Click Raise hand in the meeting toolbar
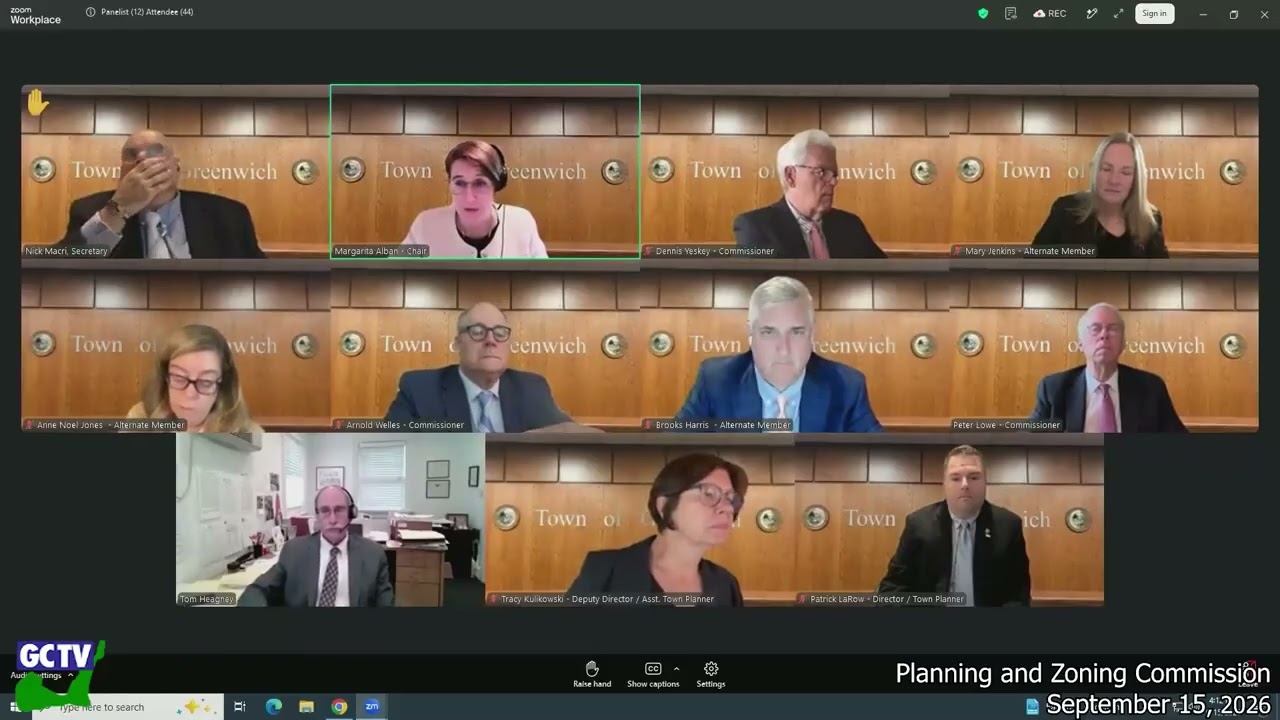The height and width of the screenshot is (720, 1280). pos(592,675)
